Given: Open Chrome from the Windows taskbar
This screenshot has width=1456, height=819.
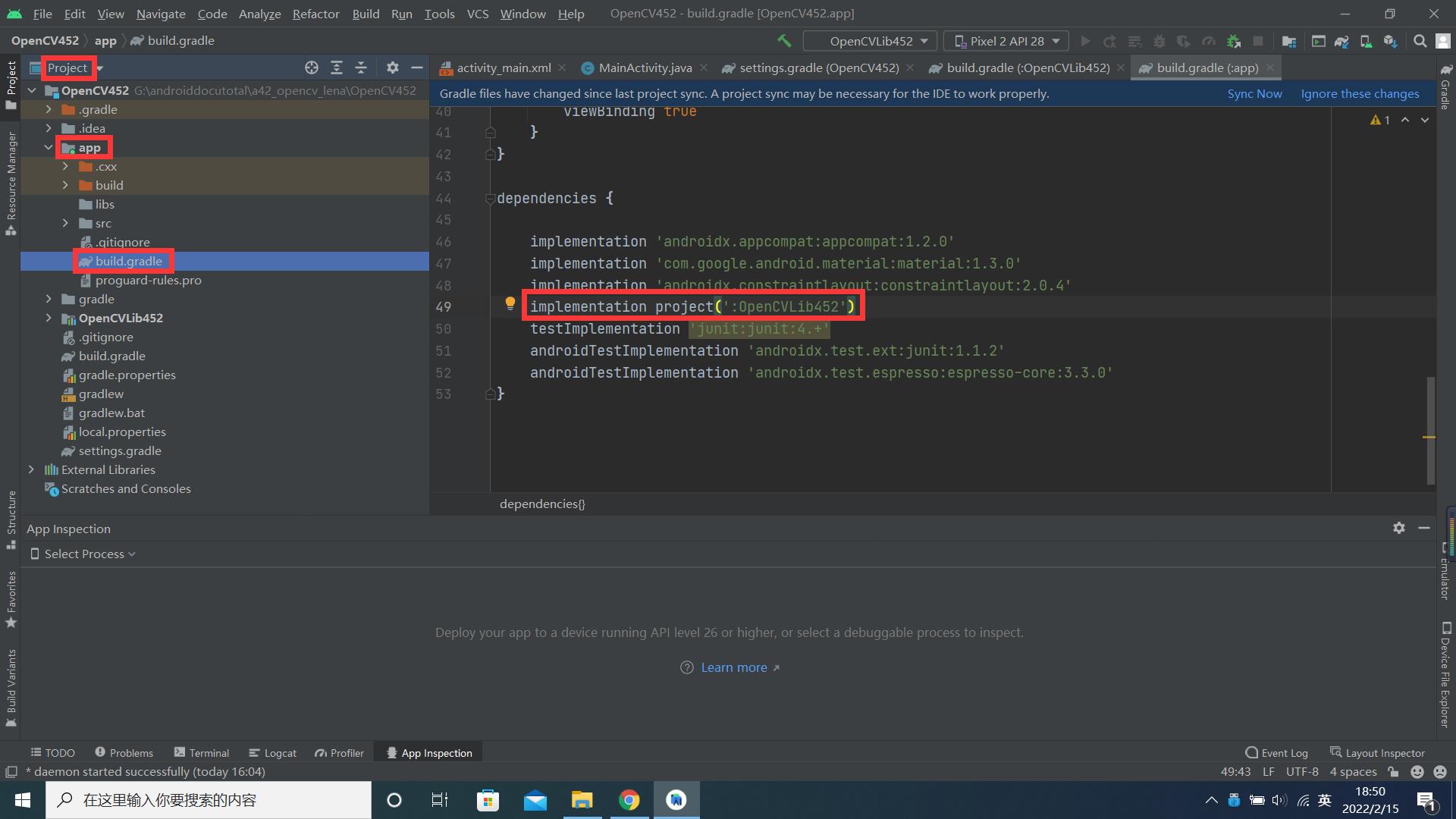Looking at the screenshot, I should (629, 799).
